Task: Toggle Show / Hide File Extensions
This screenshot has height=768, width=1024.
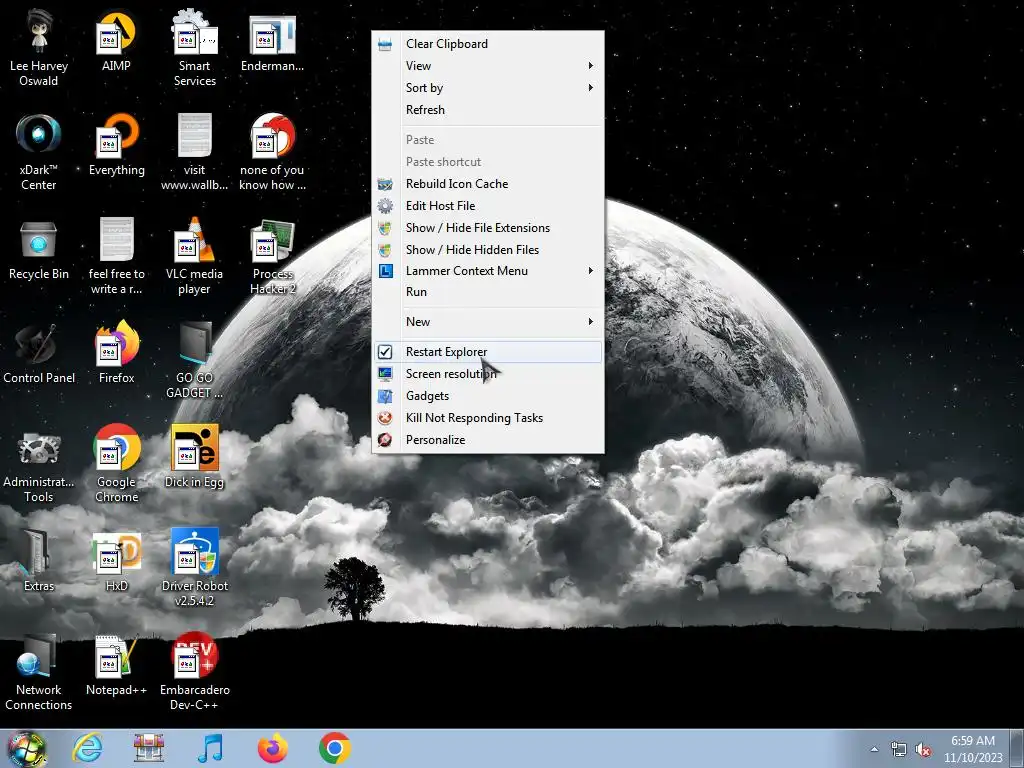Action: 488,228
